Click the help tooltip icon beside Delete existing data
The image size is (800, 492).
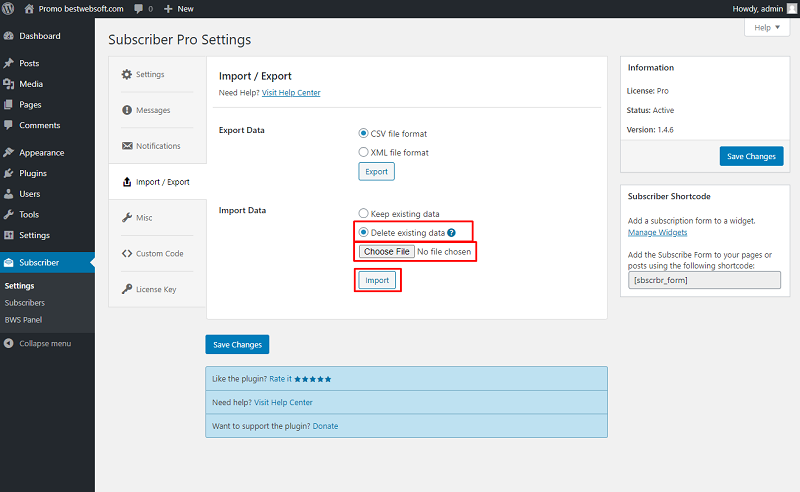(452, 233)
